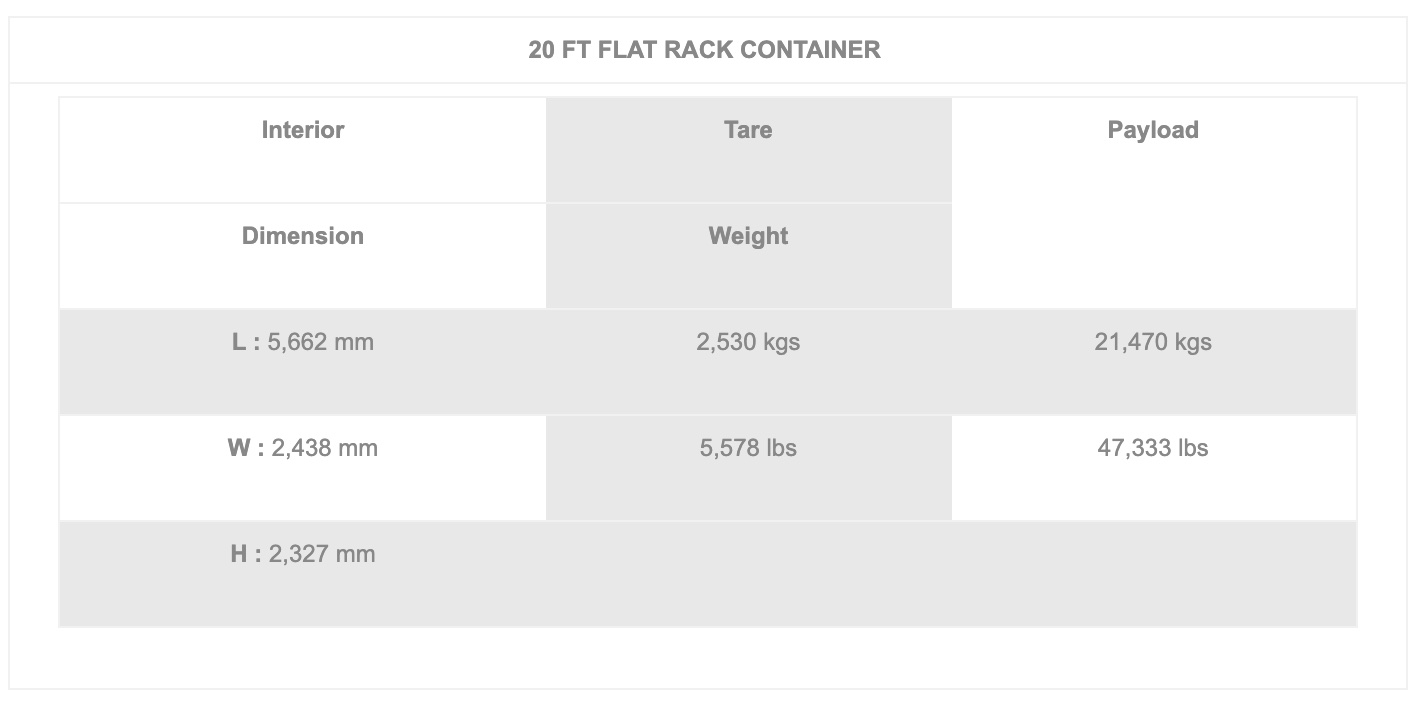1428x702 pixels.
Task: Select the Interior header cell
Action: 303,150
